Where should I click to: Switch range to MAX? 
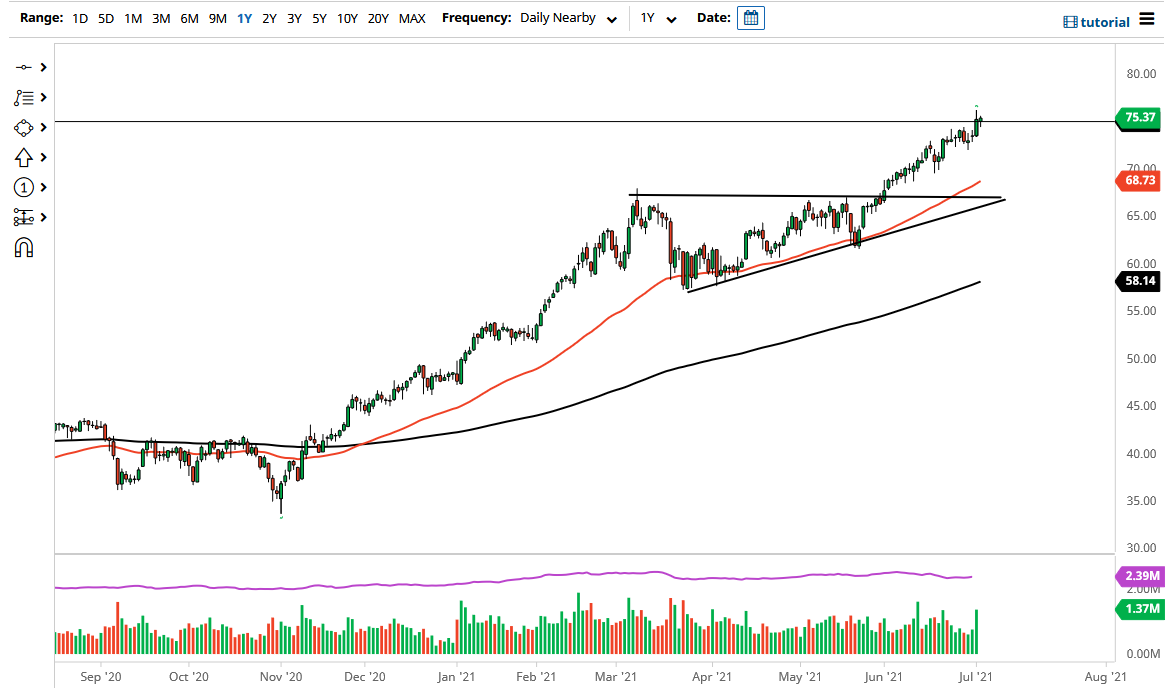pyautogui.click(x=411, y=17)
